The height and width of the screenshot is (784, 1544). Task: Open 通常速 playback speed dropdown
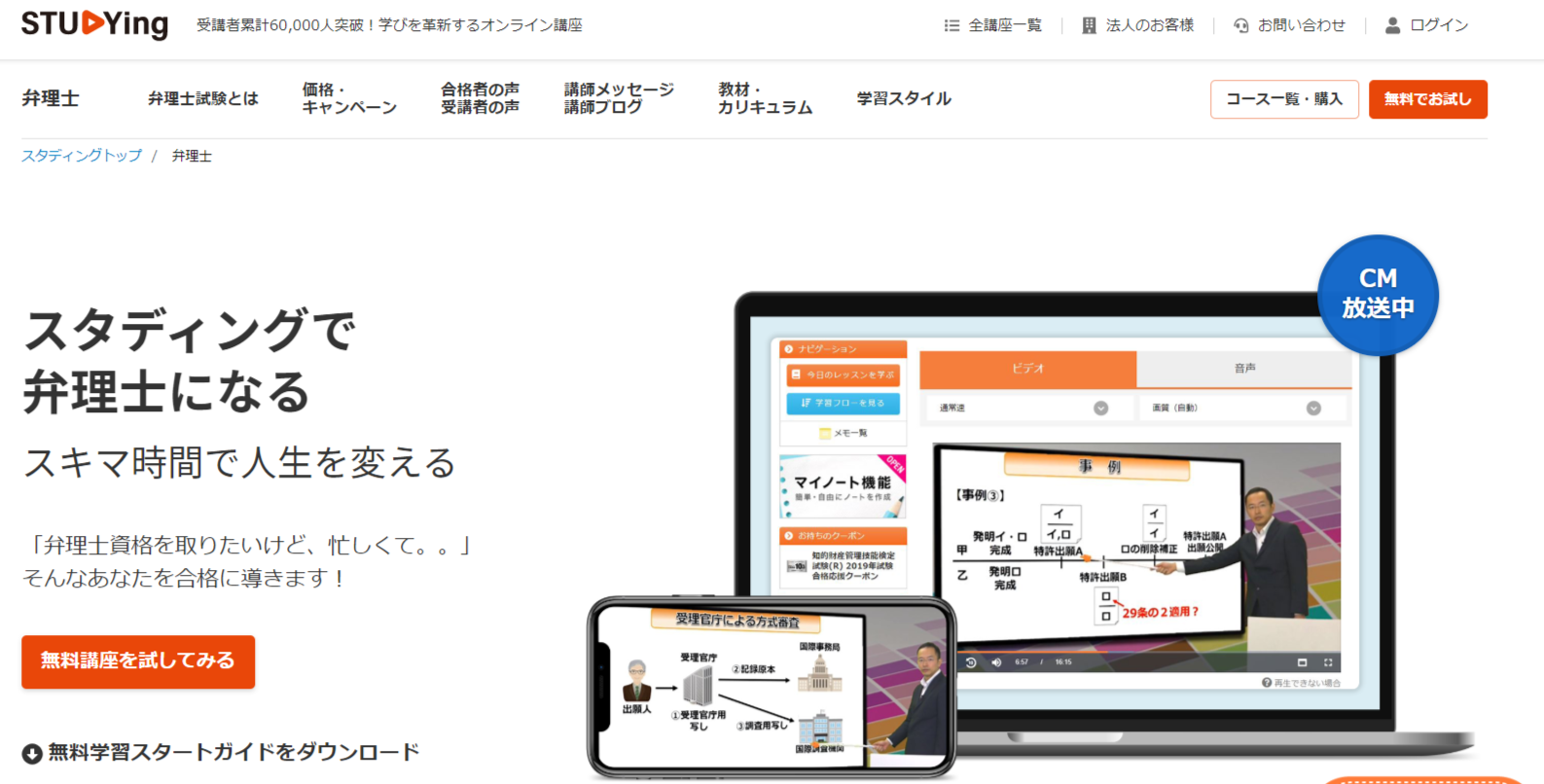click(x=1026, y=408)
